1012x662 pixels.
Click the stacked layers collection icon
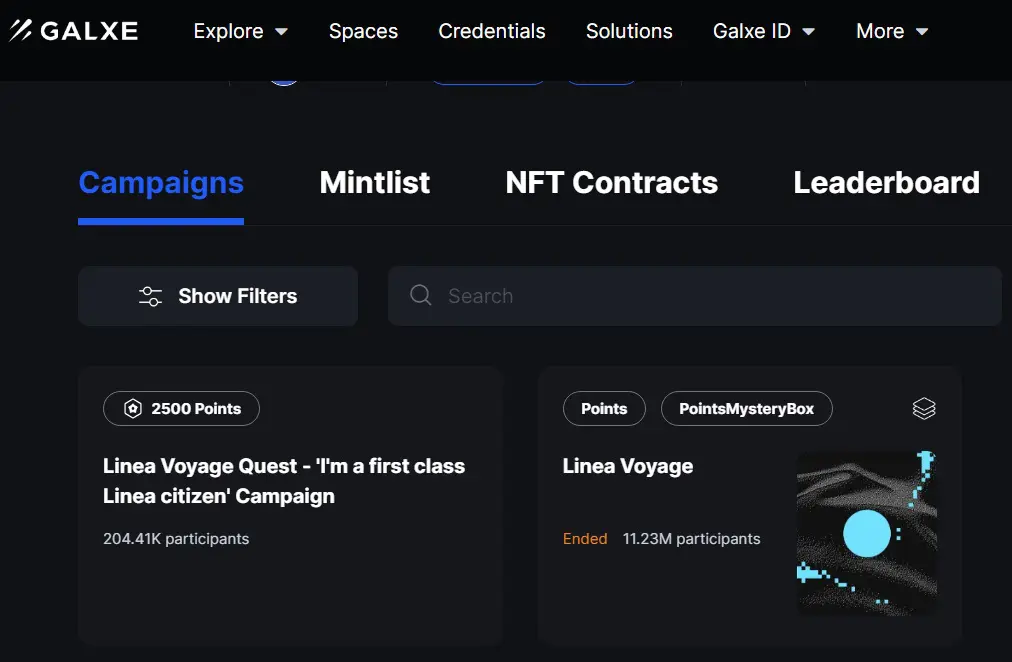[x=924, y=408]
